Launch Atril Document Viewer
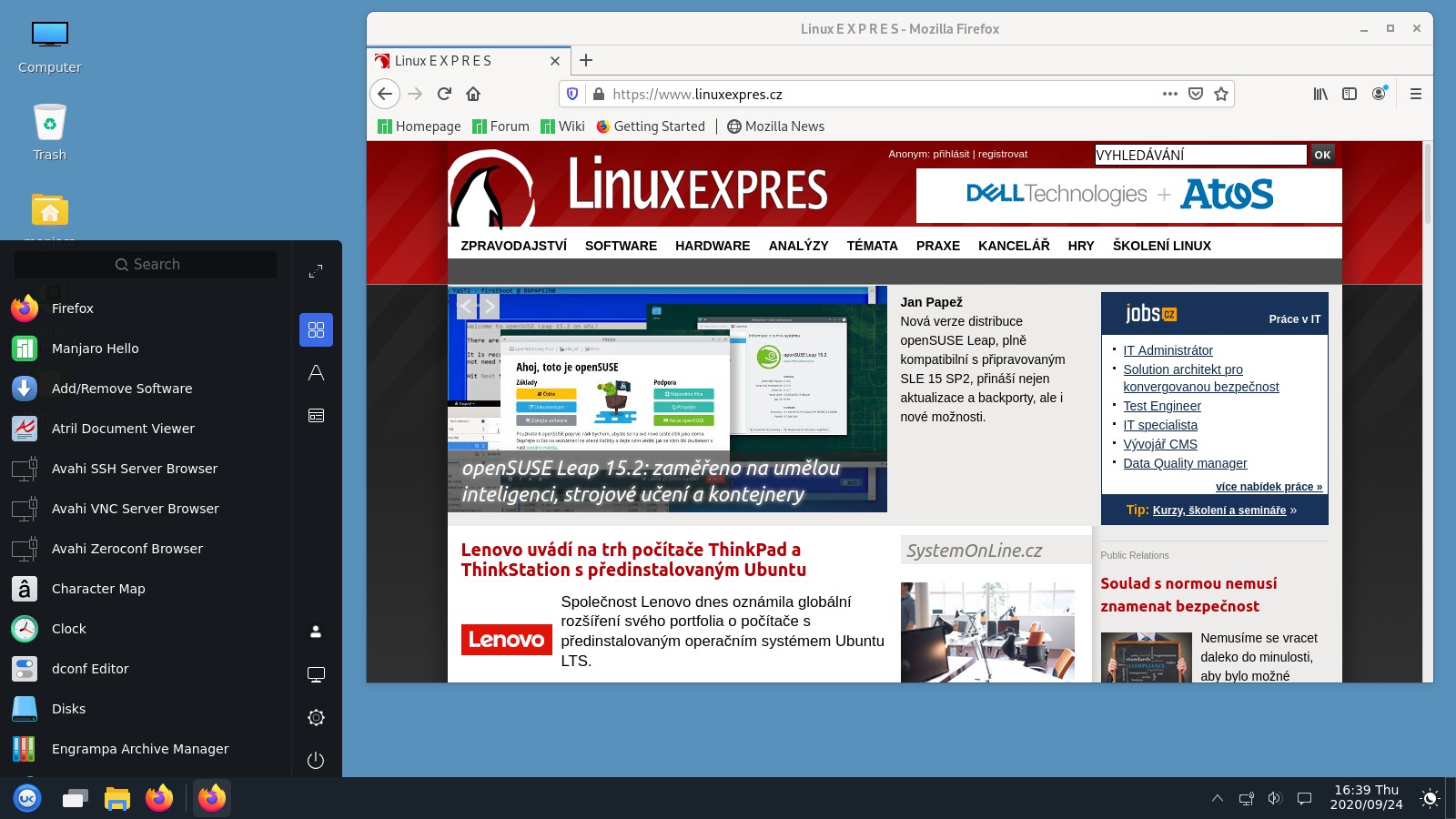Screen dimensions: 1456x819 146,429
